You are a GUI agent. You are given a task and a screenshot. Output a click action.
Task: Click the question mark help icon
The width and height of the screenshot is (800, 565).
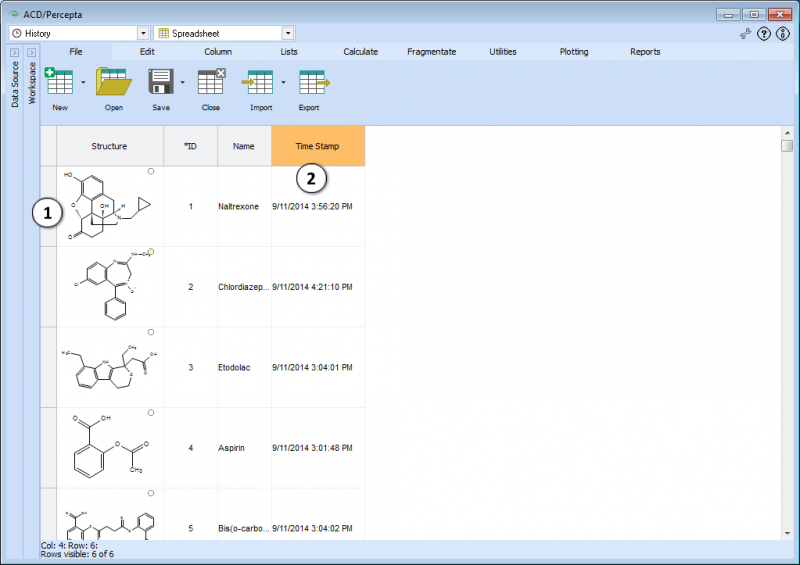pyautogui.click(x=763, y=34)
